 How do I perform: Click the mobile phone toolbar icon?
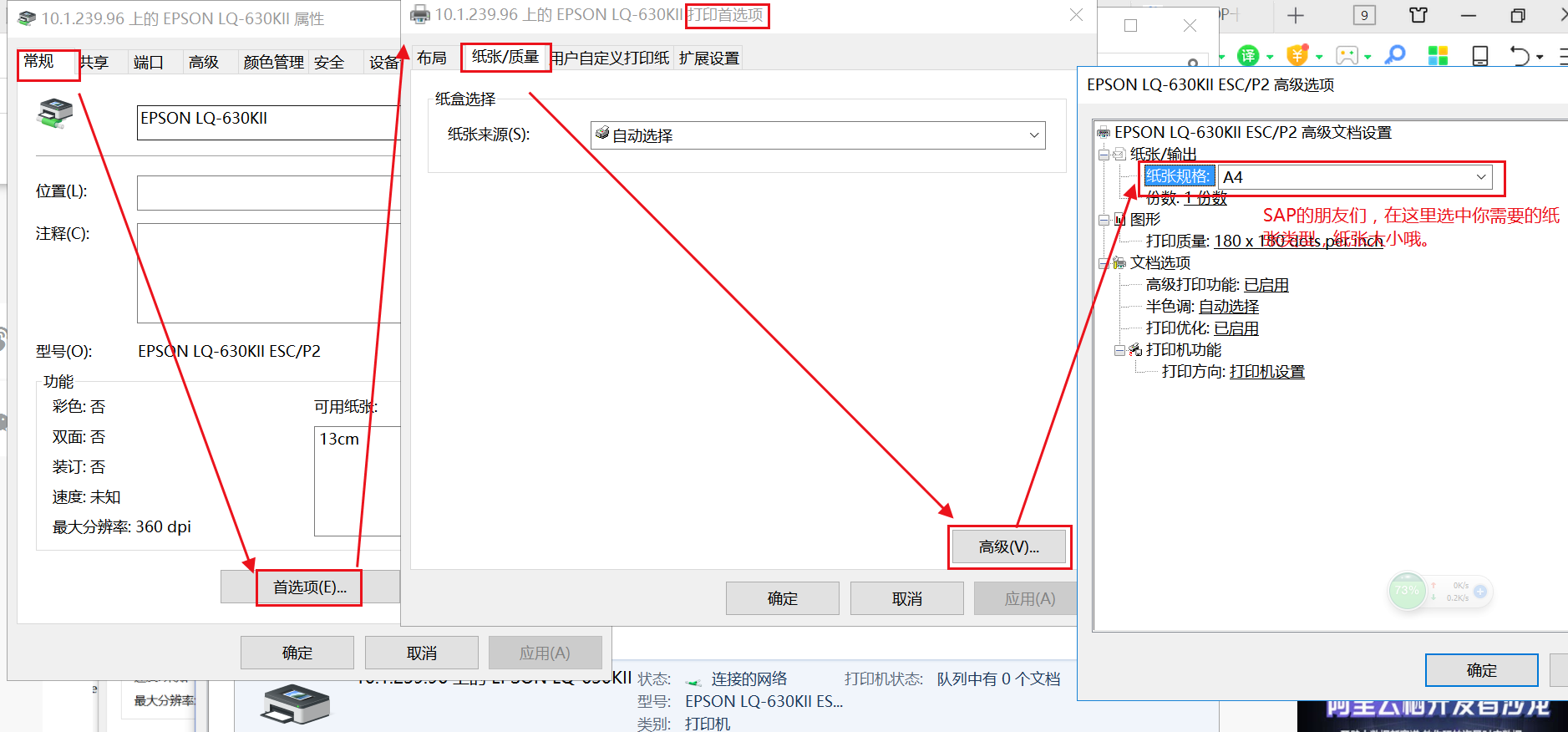[x=1480, y=56]
